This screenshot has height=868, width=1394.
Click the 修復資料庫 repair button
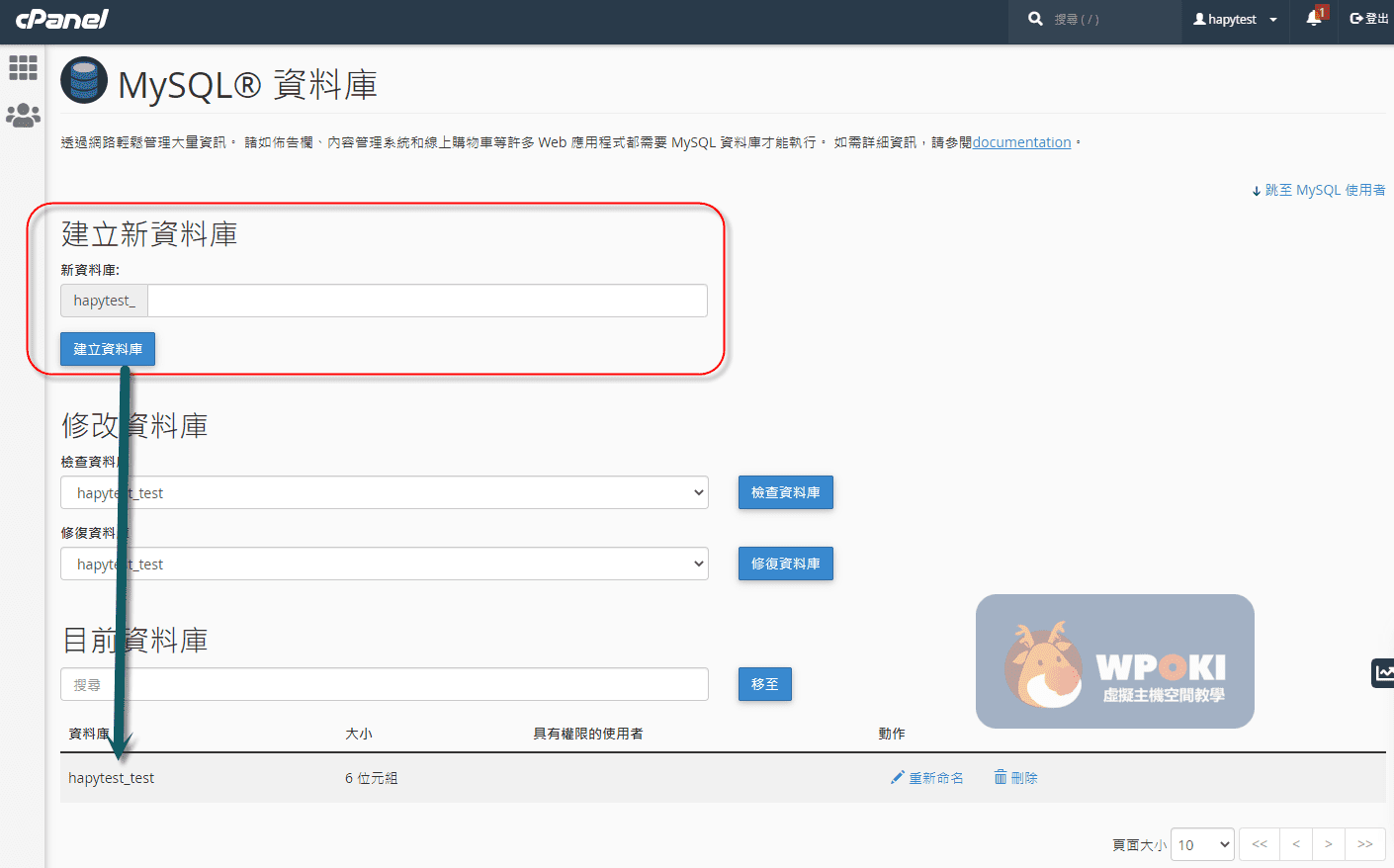point(786,564)
